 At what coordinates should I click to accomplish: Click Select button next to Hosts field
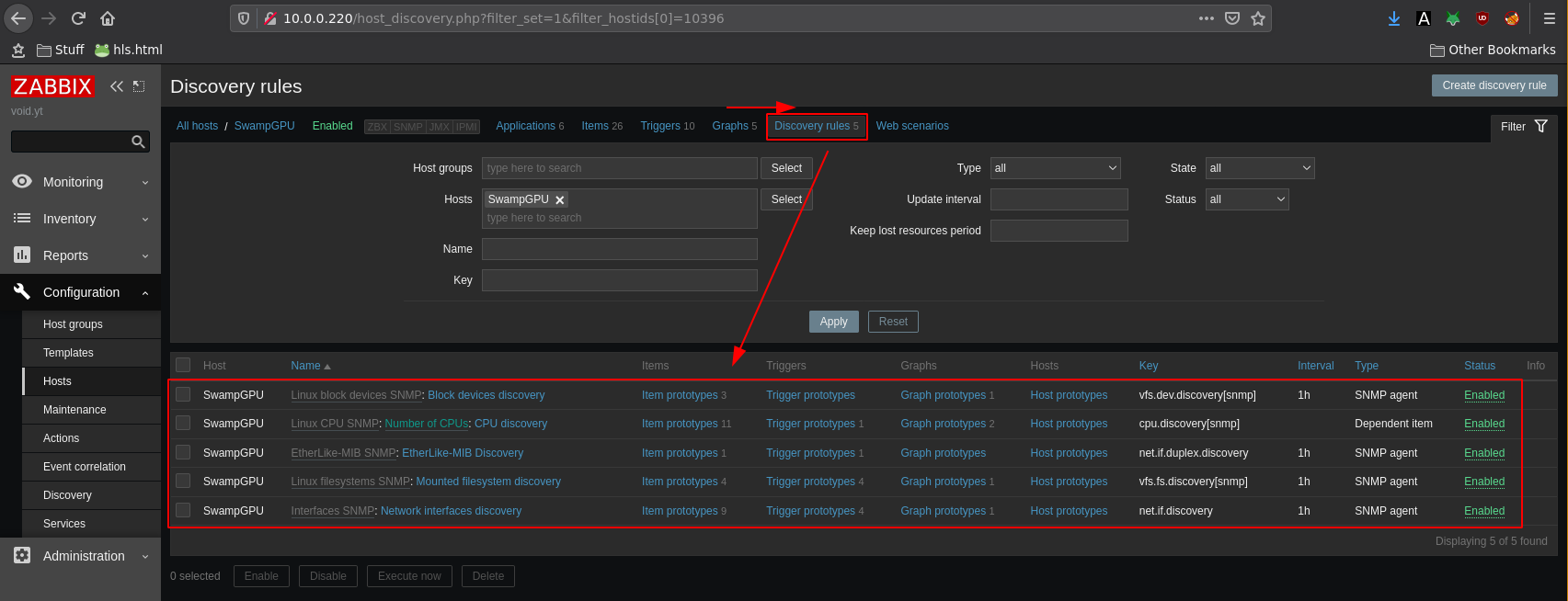pyautogui.click(x=786, y=199)
